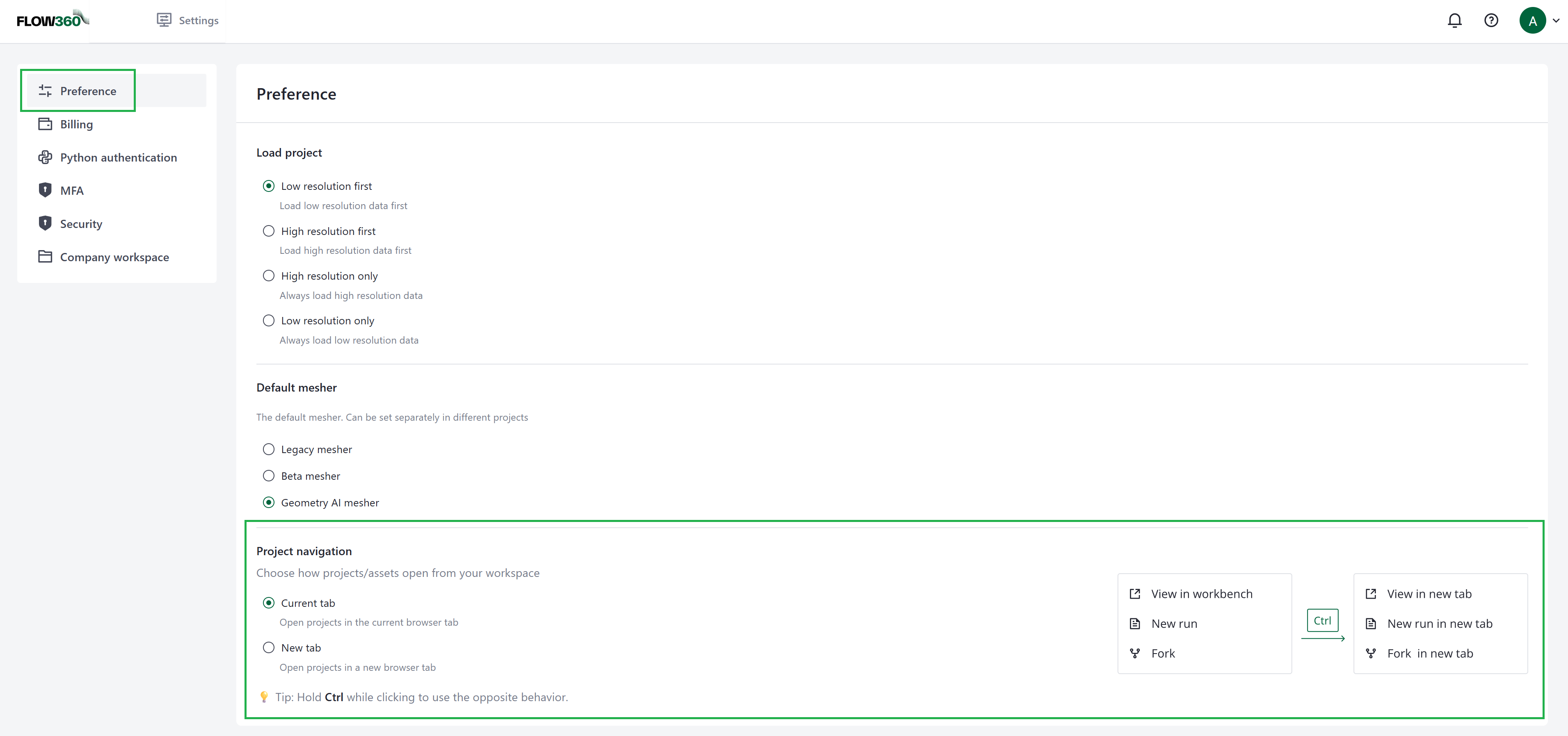Click the Ctrl key badge
This screenshot has height=736, width=1568.
tap(1322, 620)
